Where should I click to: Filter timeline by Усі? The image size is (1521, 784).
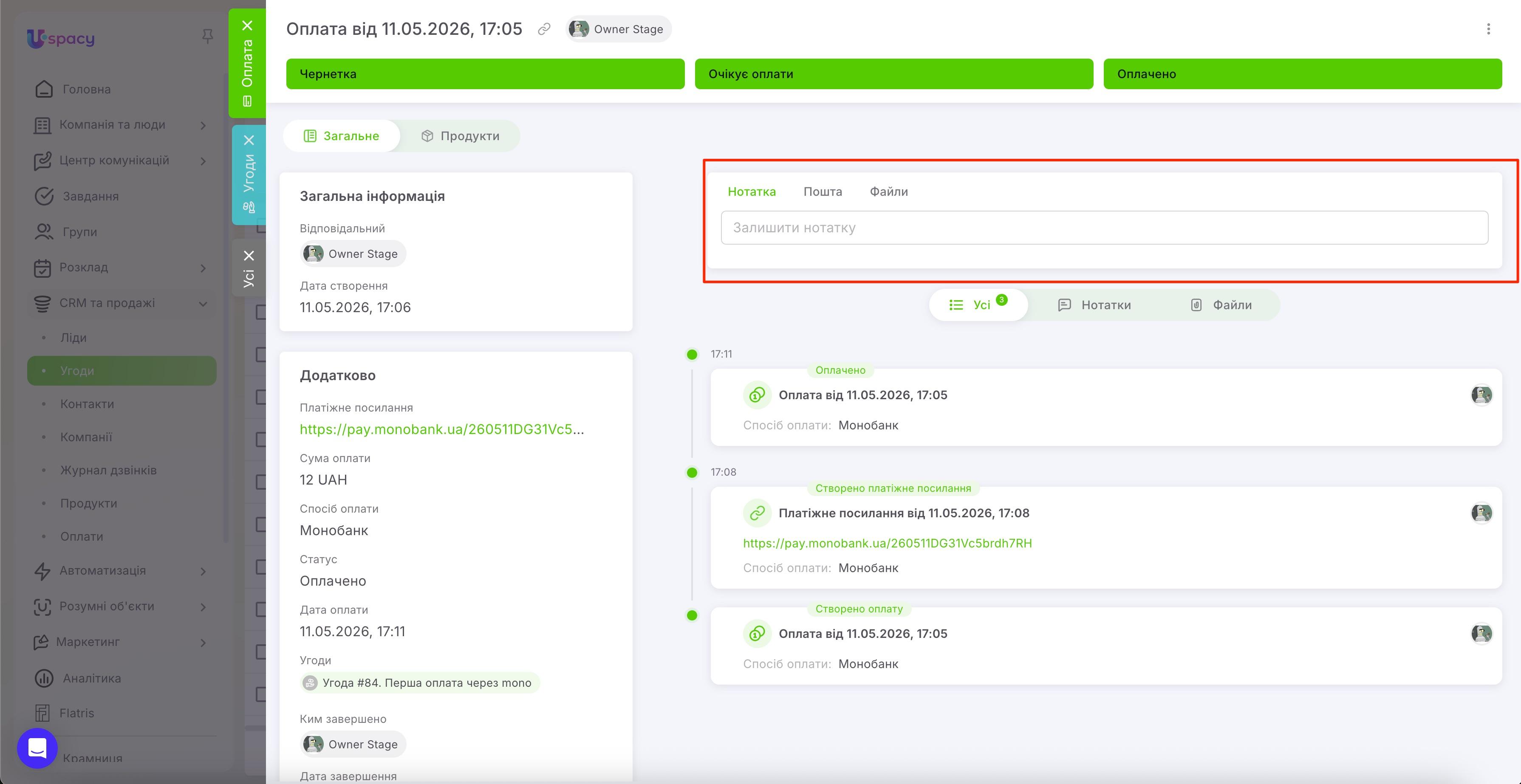(x=978, y=305)
